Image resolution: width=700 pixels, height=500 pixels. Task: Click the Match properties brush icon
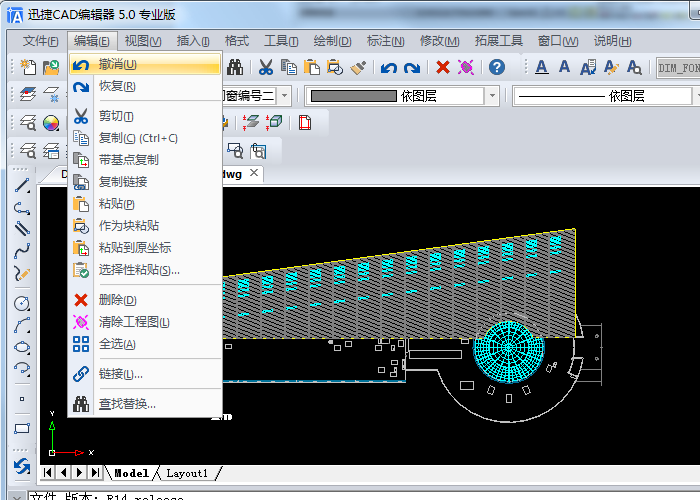[358, 67]
